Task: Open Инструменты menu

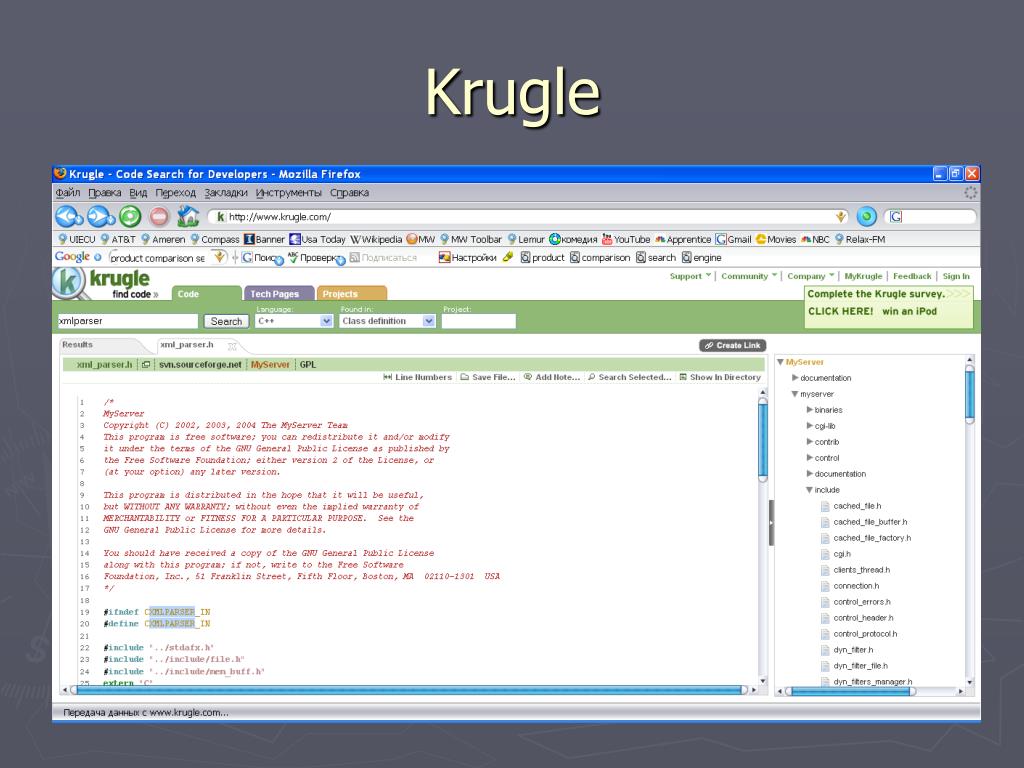Action: [289, 193]
